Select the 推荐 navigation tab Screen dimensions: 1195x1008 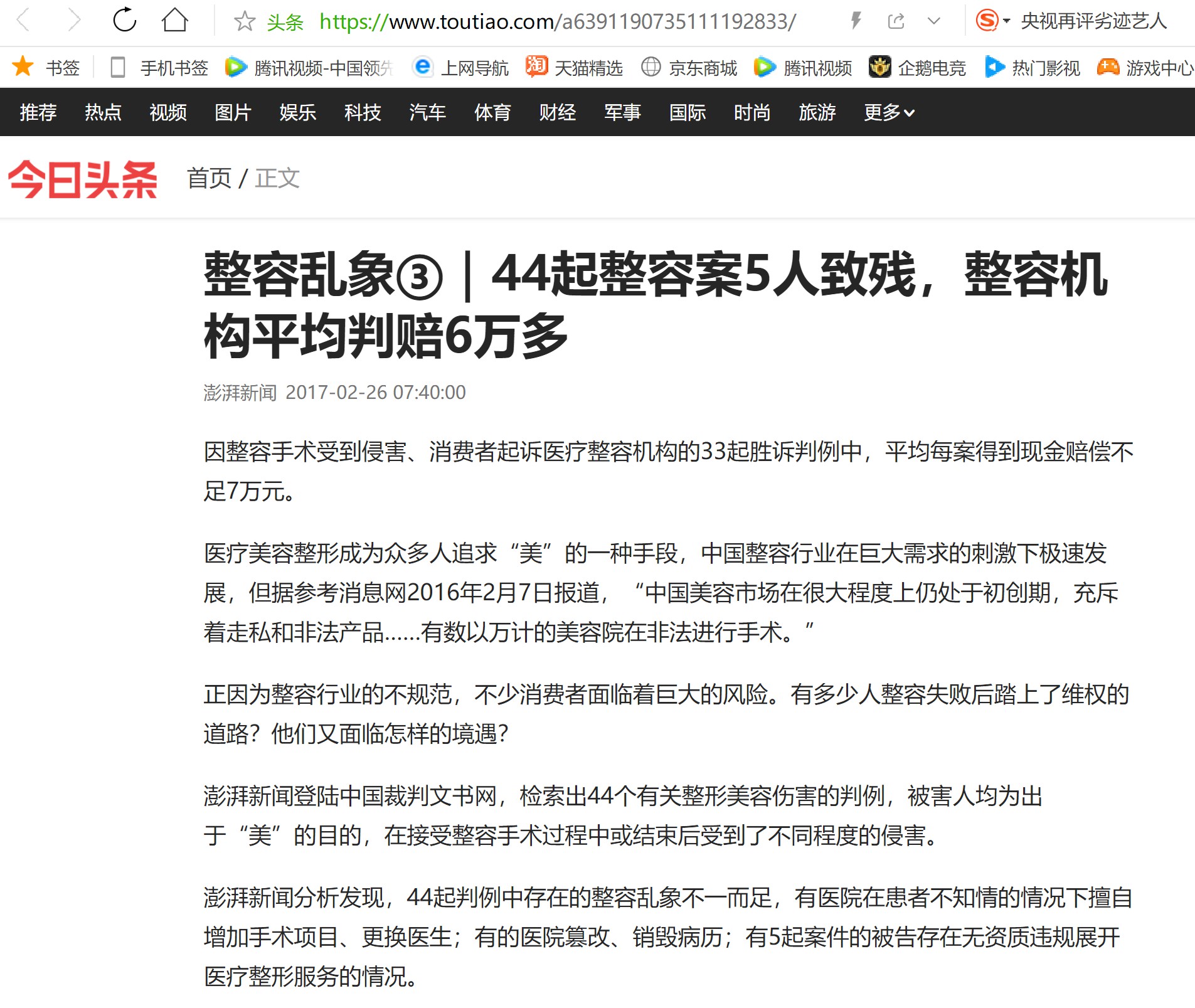click(x=38, y=112)
